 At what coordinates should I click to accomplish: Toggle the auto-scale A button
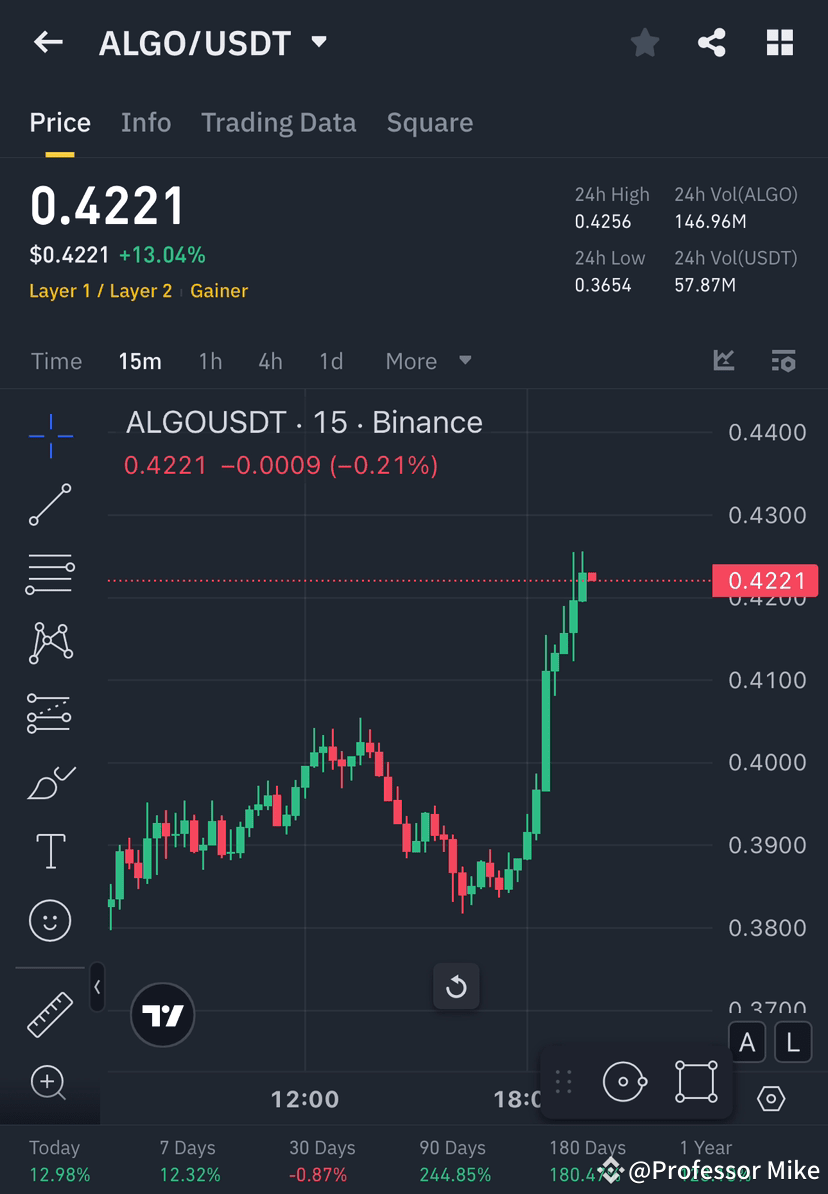tap(747, 1042)
